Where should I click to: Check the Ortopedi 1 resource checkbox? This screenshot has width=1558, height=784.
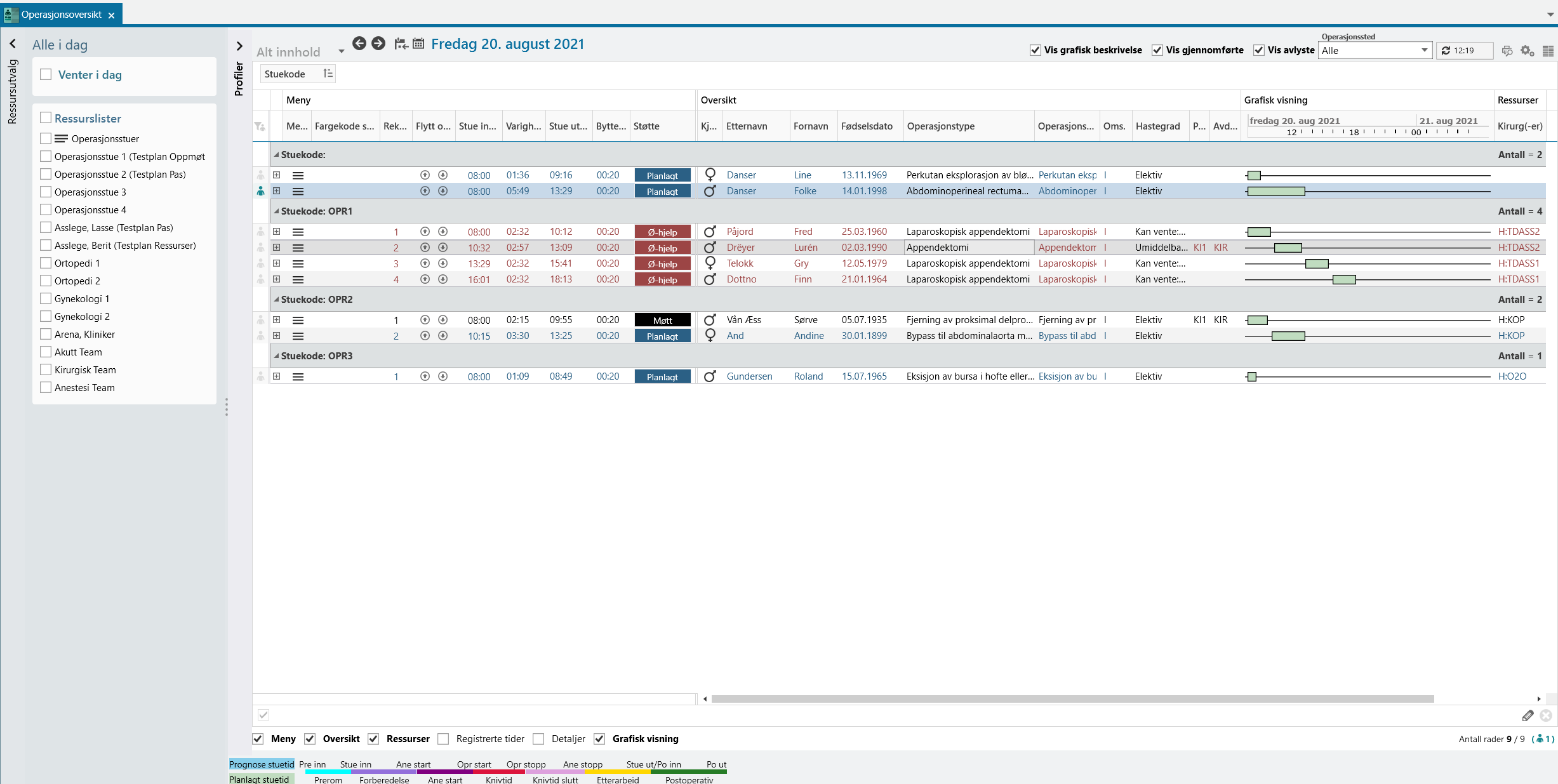click(46, 263)
